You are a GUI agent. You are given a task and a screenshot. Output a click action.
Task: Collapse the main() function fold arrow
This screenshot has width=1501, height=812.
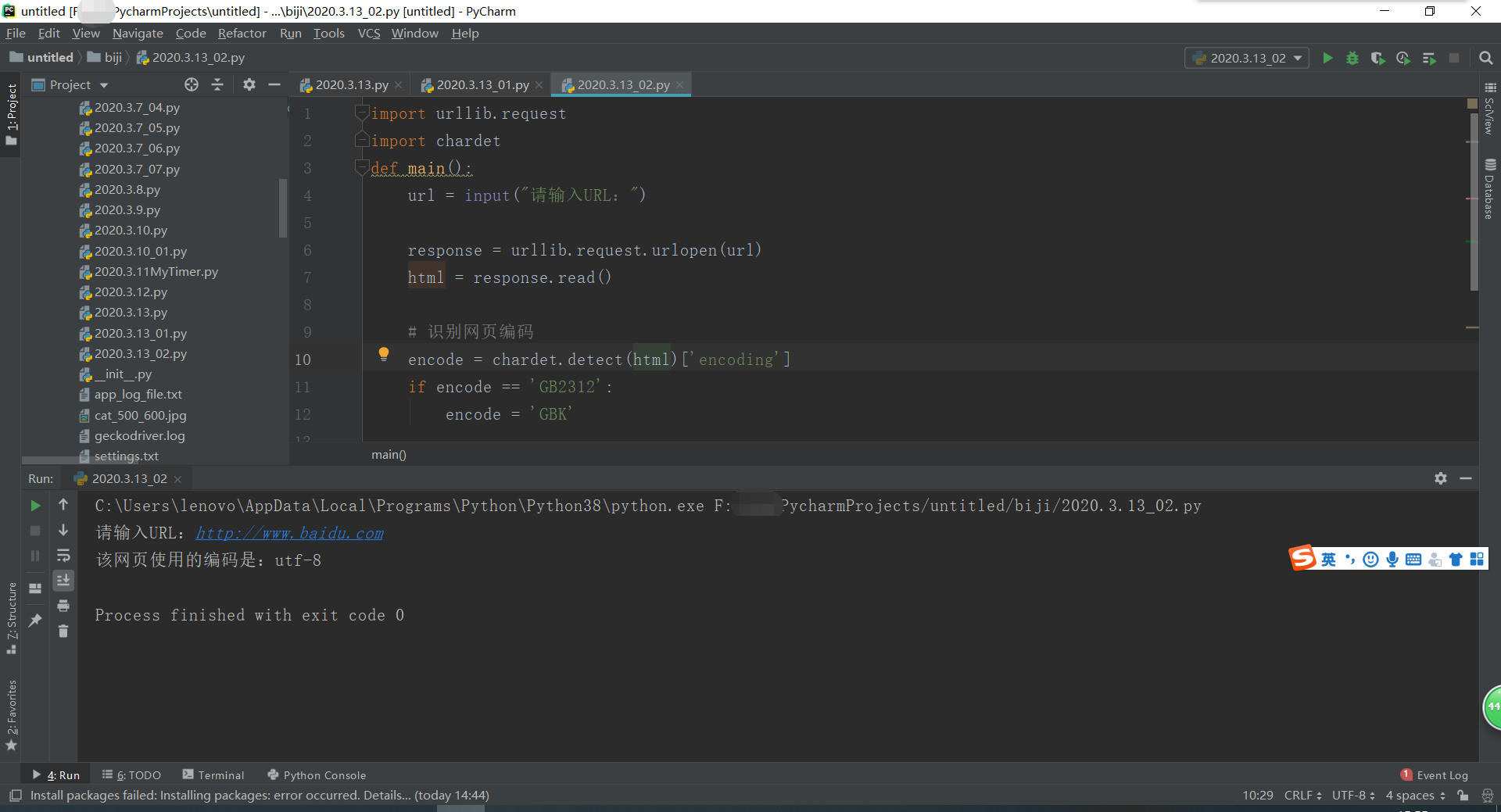(361, 166)
